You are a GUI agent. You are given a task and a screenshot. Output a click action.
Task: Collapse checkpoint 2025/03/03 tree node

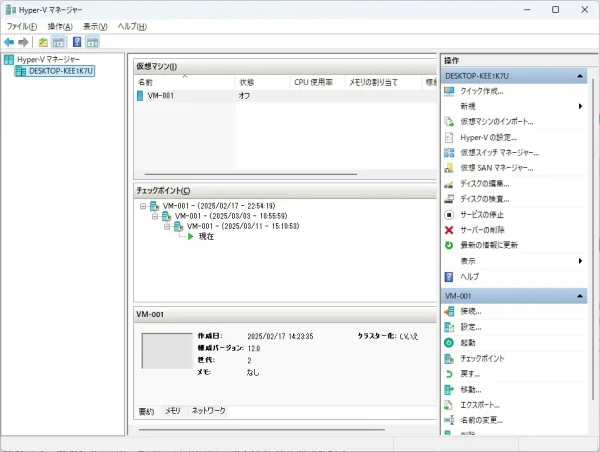click(155, 216)
